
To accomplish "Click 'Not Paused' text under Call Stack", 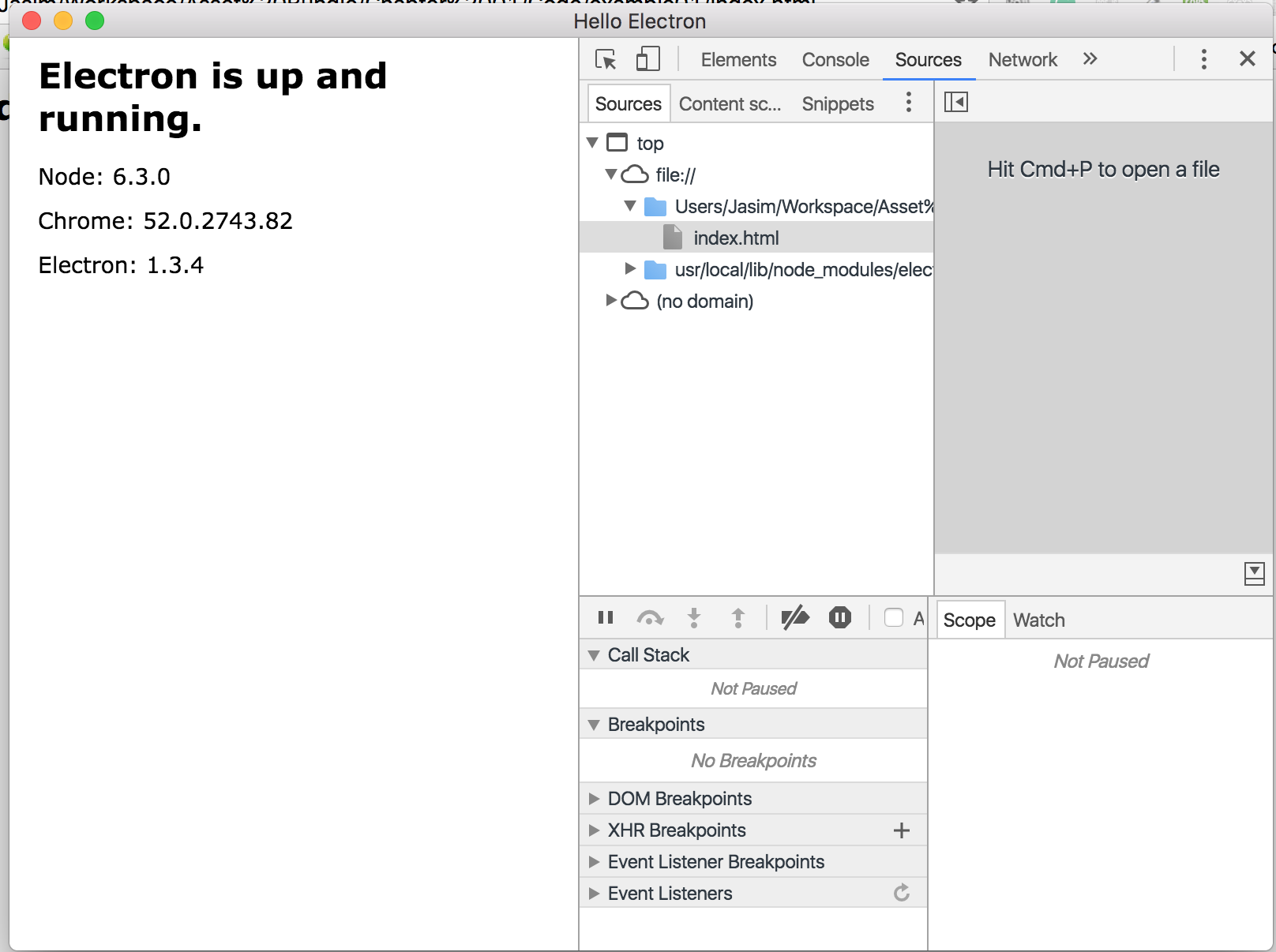I will (753, 688).
